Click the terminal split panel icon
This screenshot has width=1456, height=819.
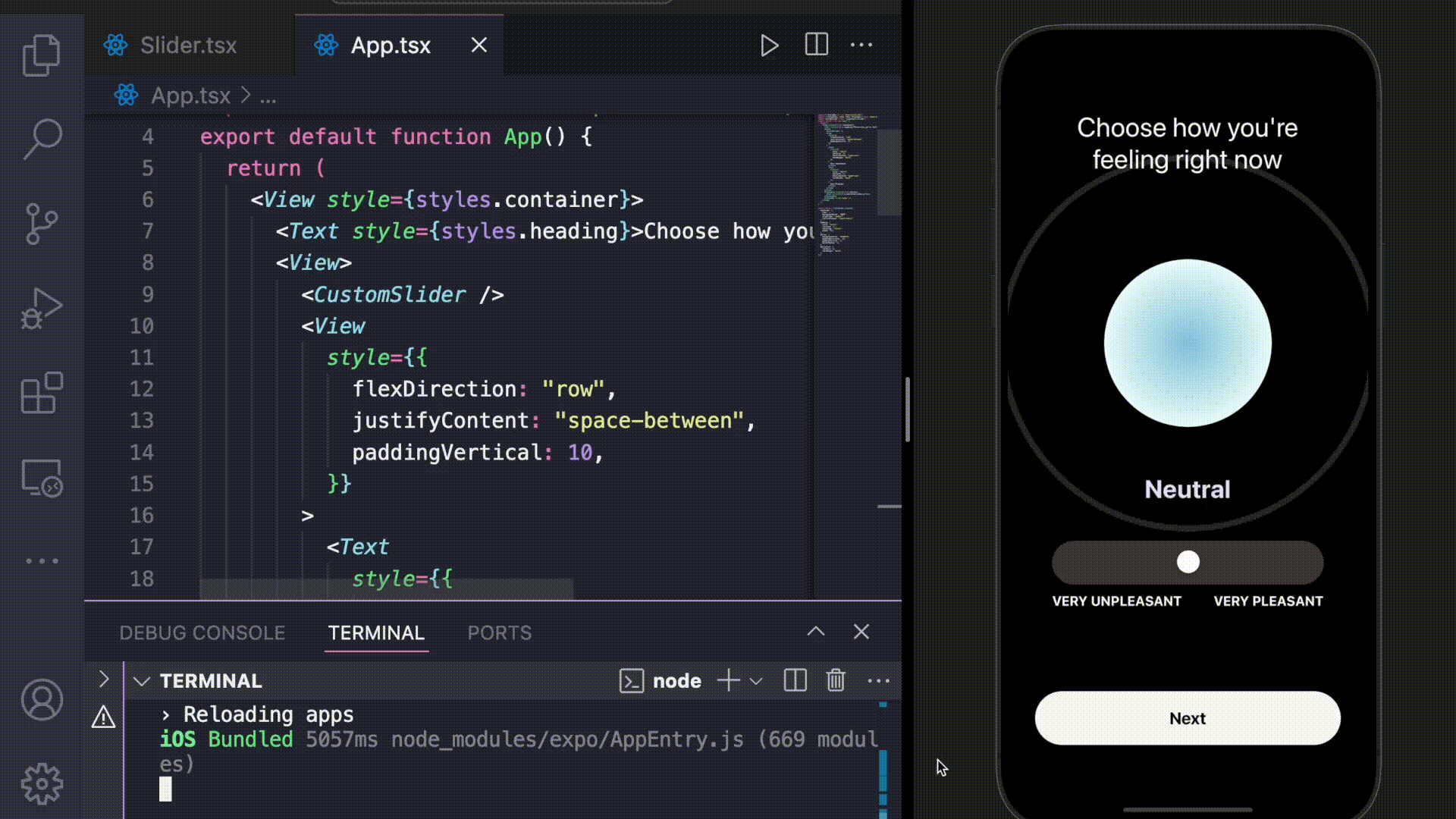796,681
